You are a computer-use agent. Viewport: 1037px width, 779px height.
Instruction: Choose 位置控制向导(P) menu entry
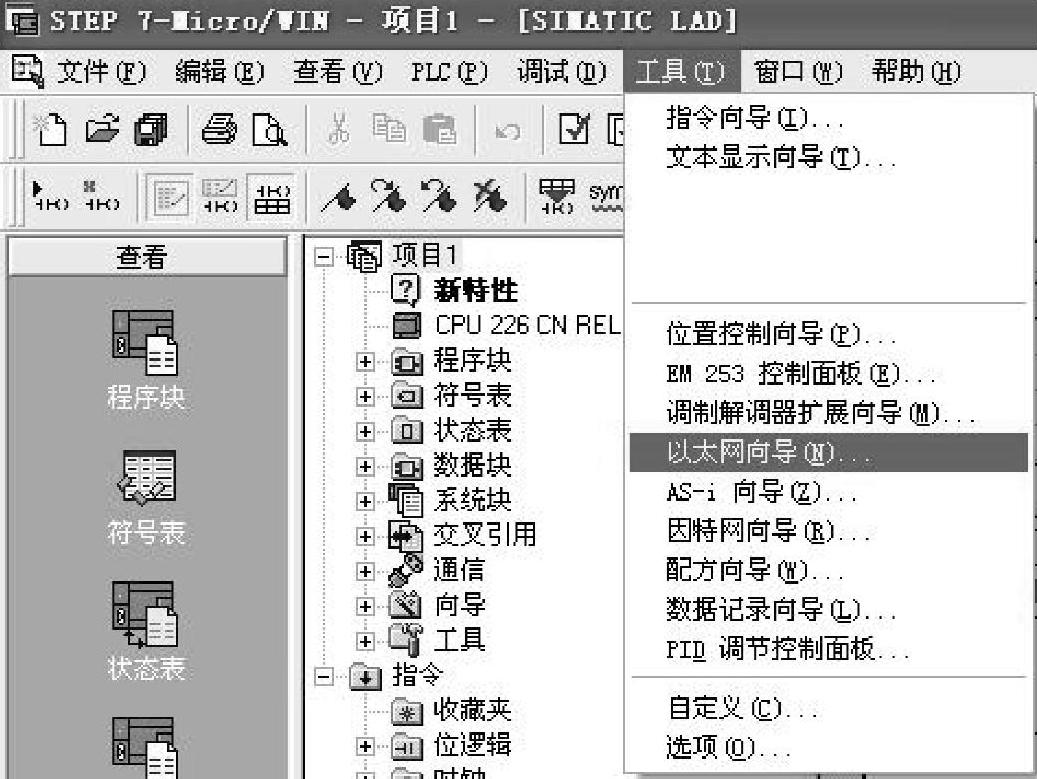coord(829,334)
